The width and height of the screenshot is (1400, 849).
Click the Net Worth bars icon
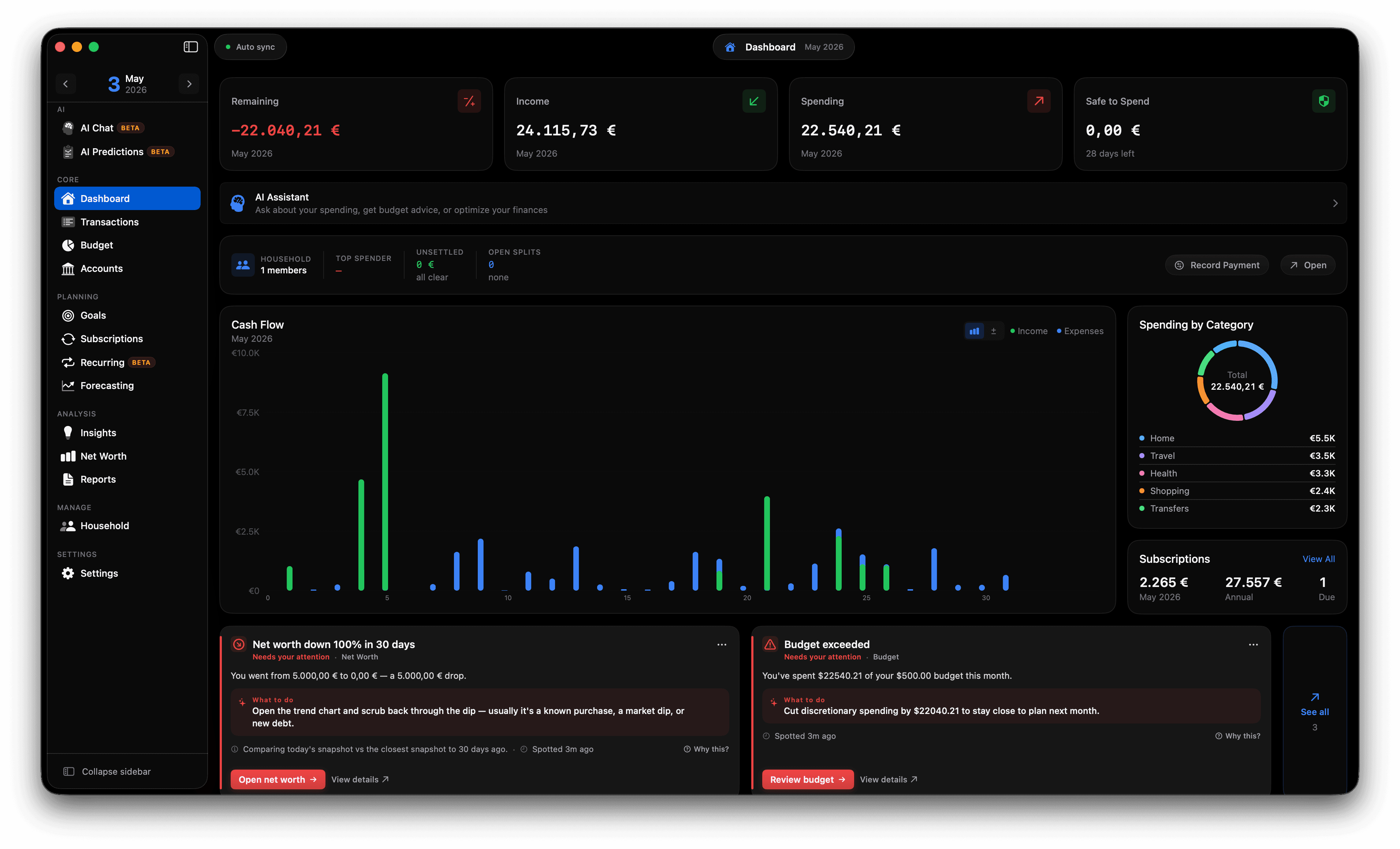pyautogui.click(x=68, y=456)
